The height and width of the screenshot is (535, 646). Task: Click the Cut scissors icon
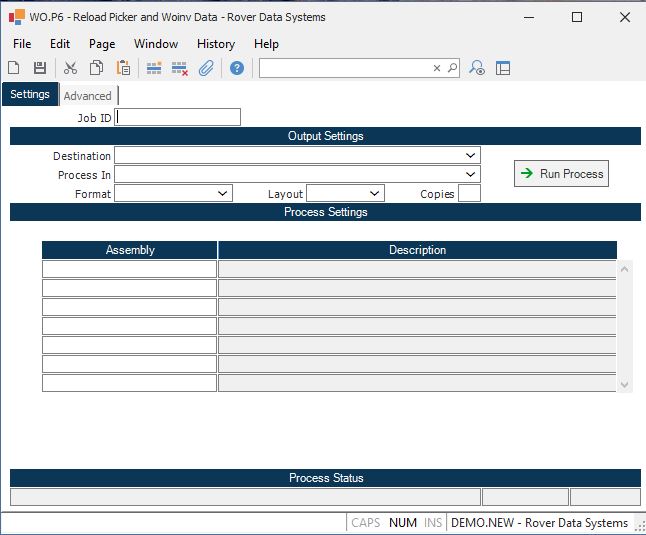click(x=70, y=68)
